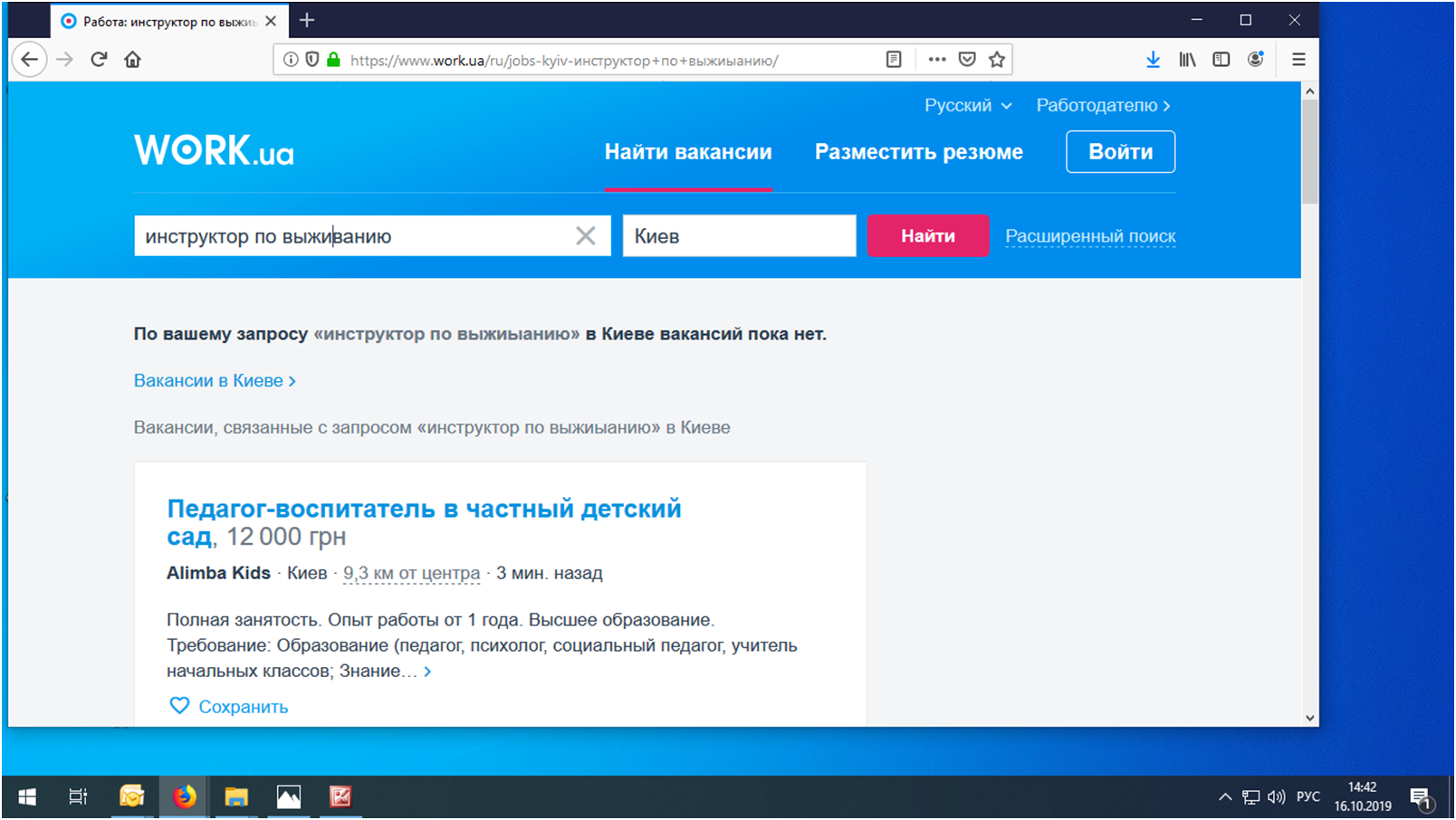Image resolution: width=1456 pixels, height=820 pixels.
Task: Expand the Русский language dropdown
Action: [x=968, y=106]
